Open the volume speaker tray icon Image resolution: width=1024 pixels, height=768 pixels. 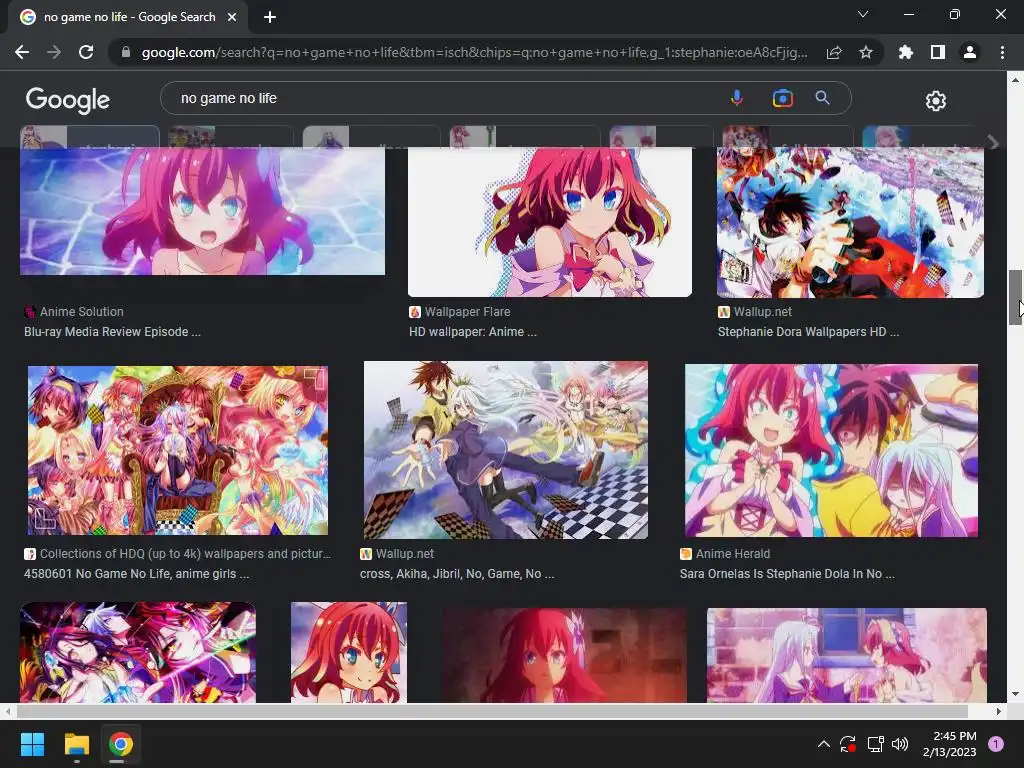click(x=900, y=744)
